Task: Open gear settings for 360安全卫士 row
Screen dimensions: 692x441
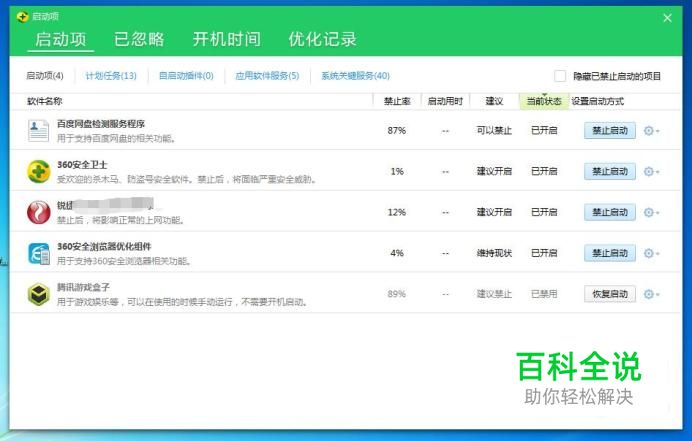Action: (651, 171)
